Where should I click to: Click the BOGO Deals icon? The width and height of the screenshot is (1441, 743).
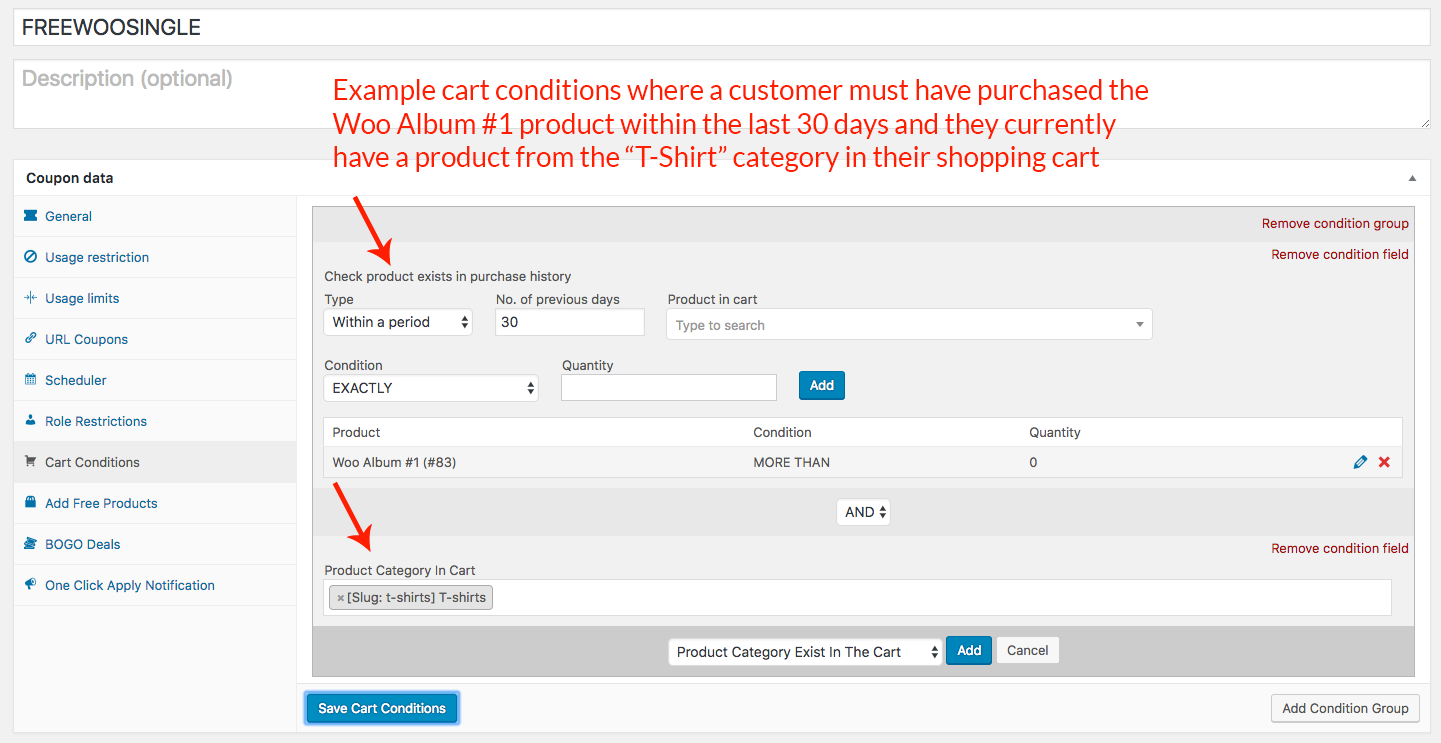tap(31, 544)
